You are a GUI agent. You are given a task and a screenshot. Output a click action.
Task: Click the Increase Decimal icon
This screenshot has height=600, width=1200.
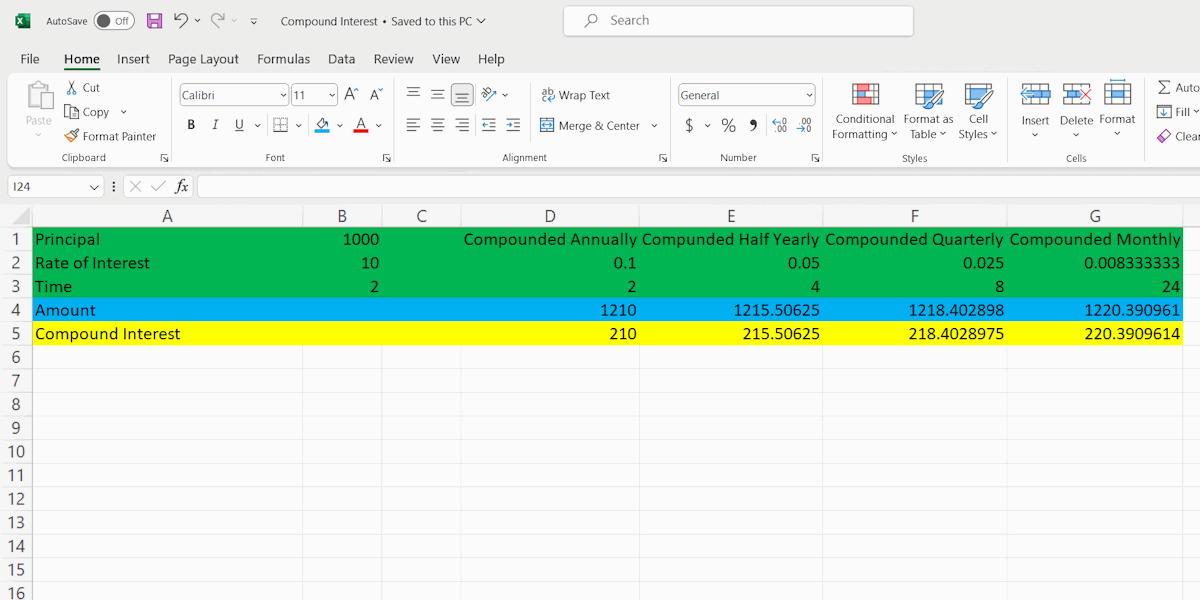click(781, 124)
